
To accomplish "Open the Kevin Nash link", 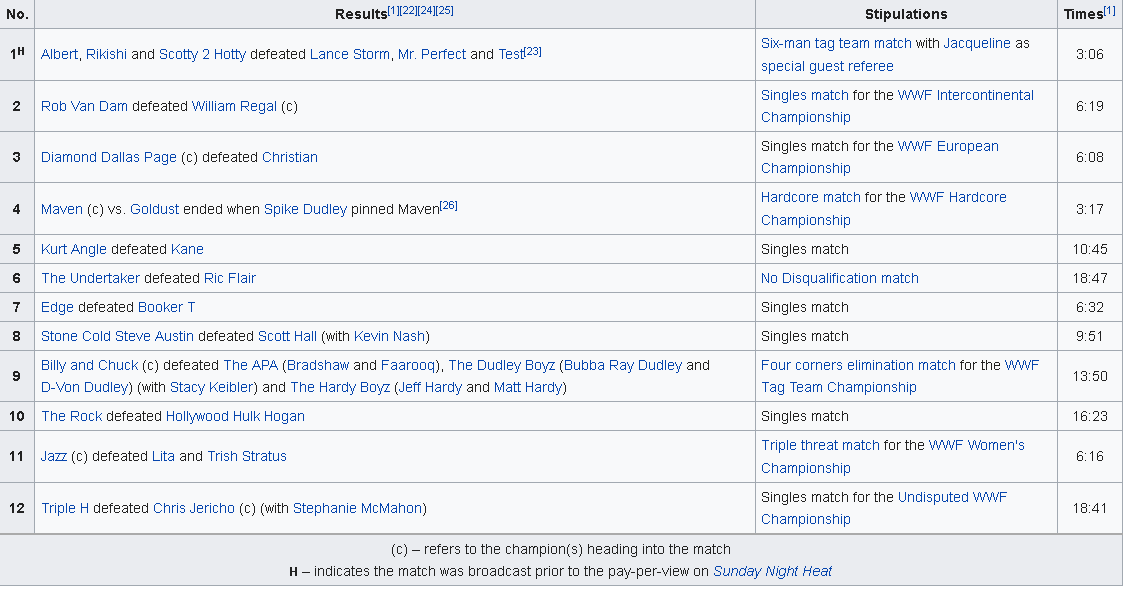I will (389, 337).
